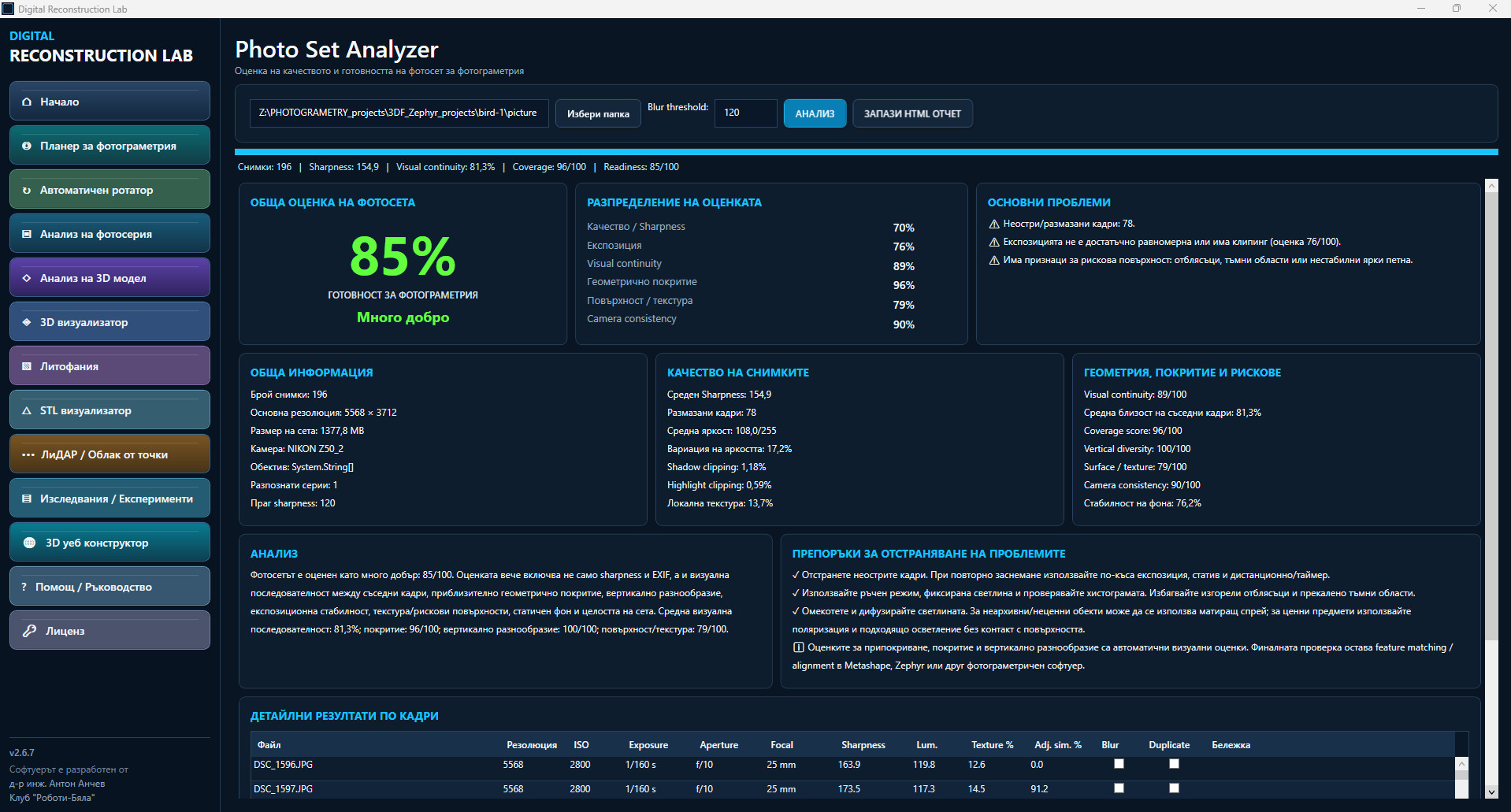
Task: Click the Texture % column header
Action: click(992, 745)
